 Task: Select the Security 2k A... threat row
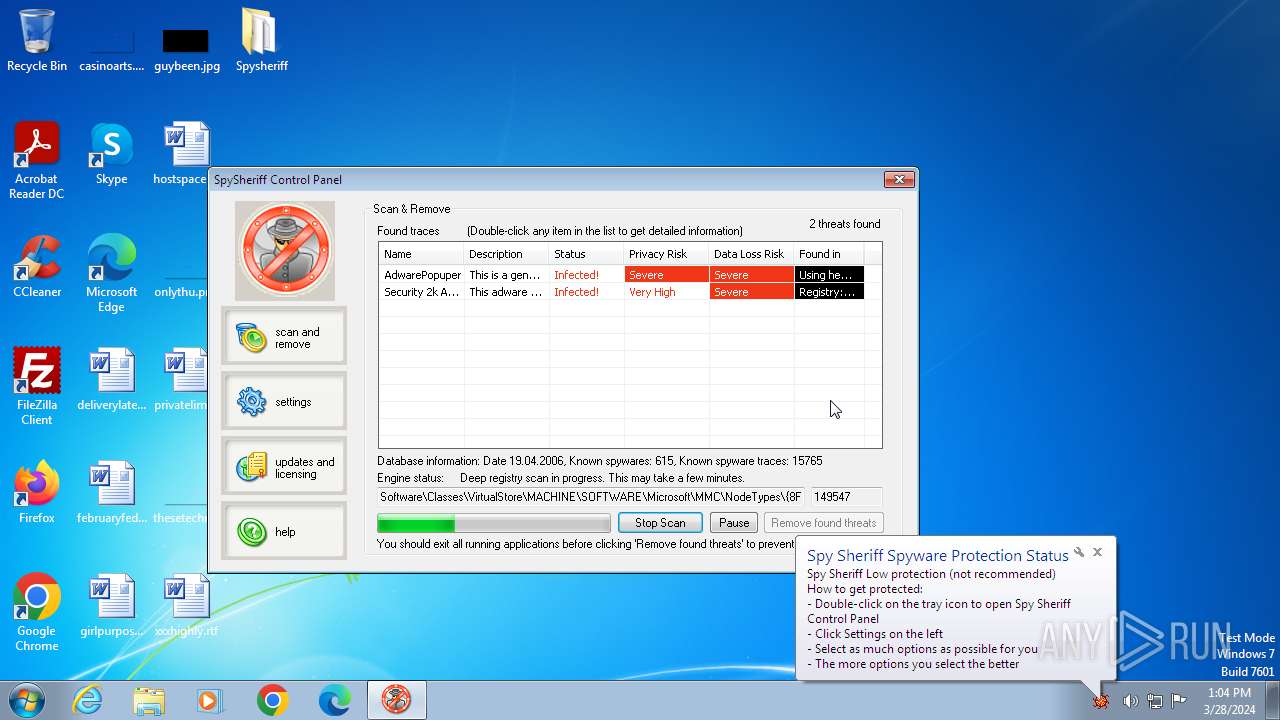click(622, 292)
